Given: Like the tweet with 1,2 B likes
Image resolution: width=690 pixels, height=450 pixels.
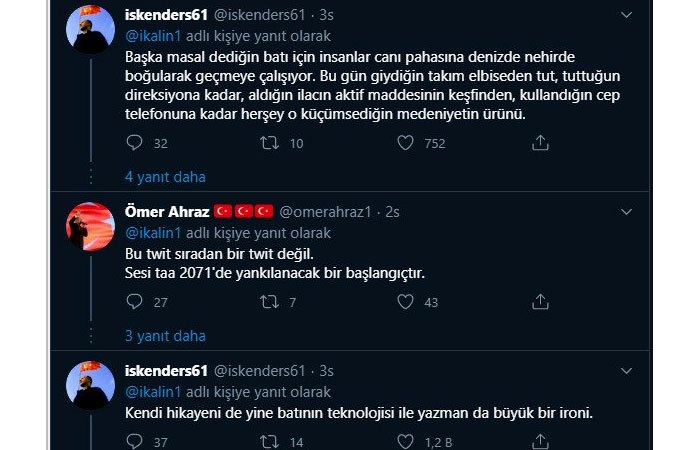Looking at the screenshot, I should click(x=405, y=441).
